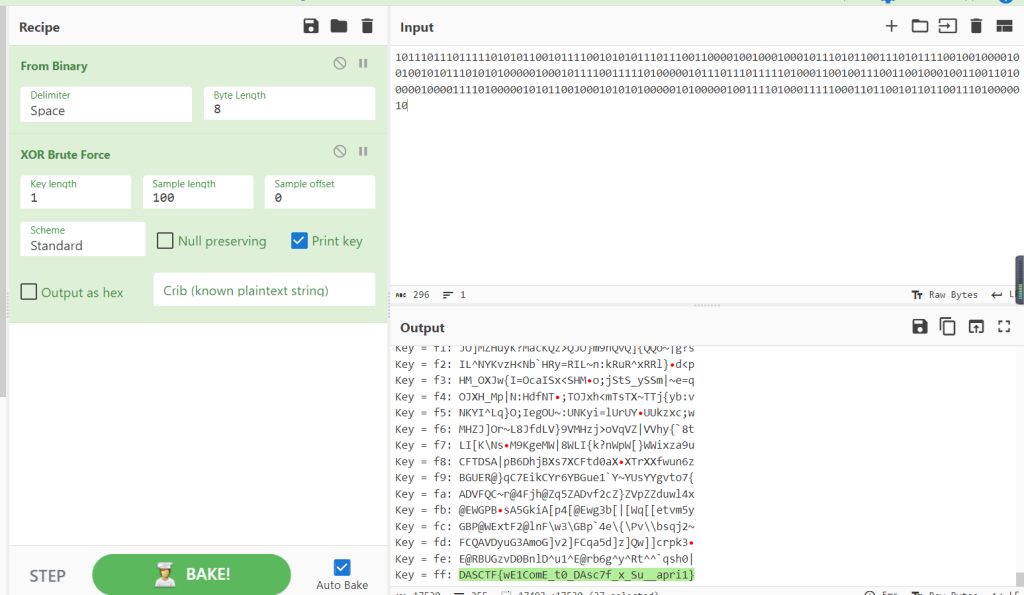Disable the From Binary operation

pos(340,64)
